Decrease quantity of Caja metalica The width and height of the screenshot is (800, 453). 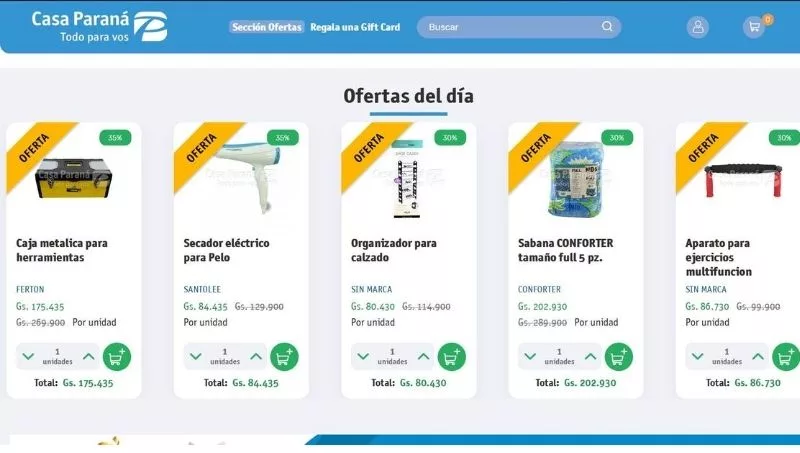point(28,357)
